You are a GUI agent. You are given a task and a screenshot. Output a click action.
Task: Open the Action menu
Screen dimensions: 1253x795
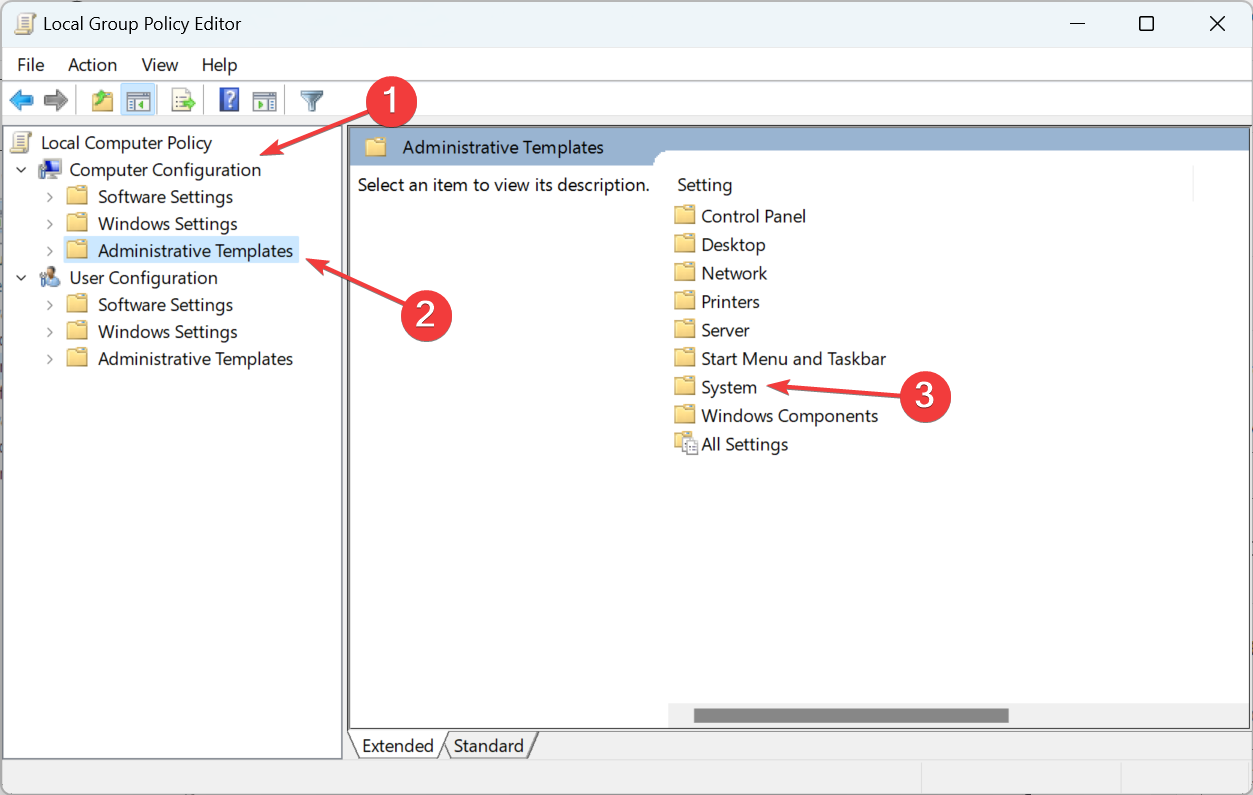92,65
